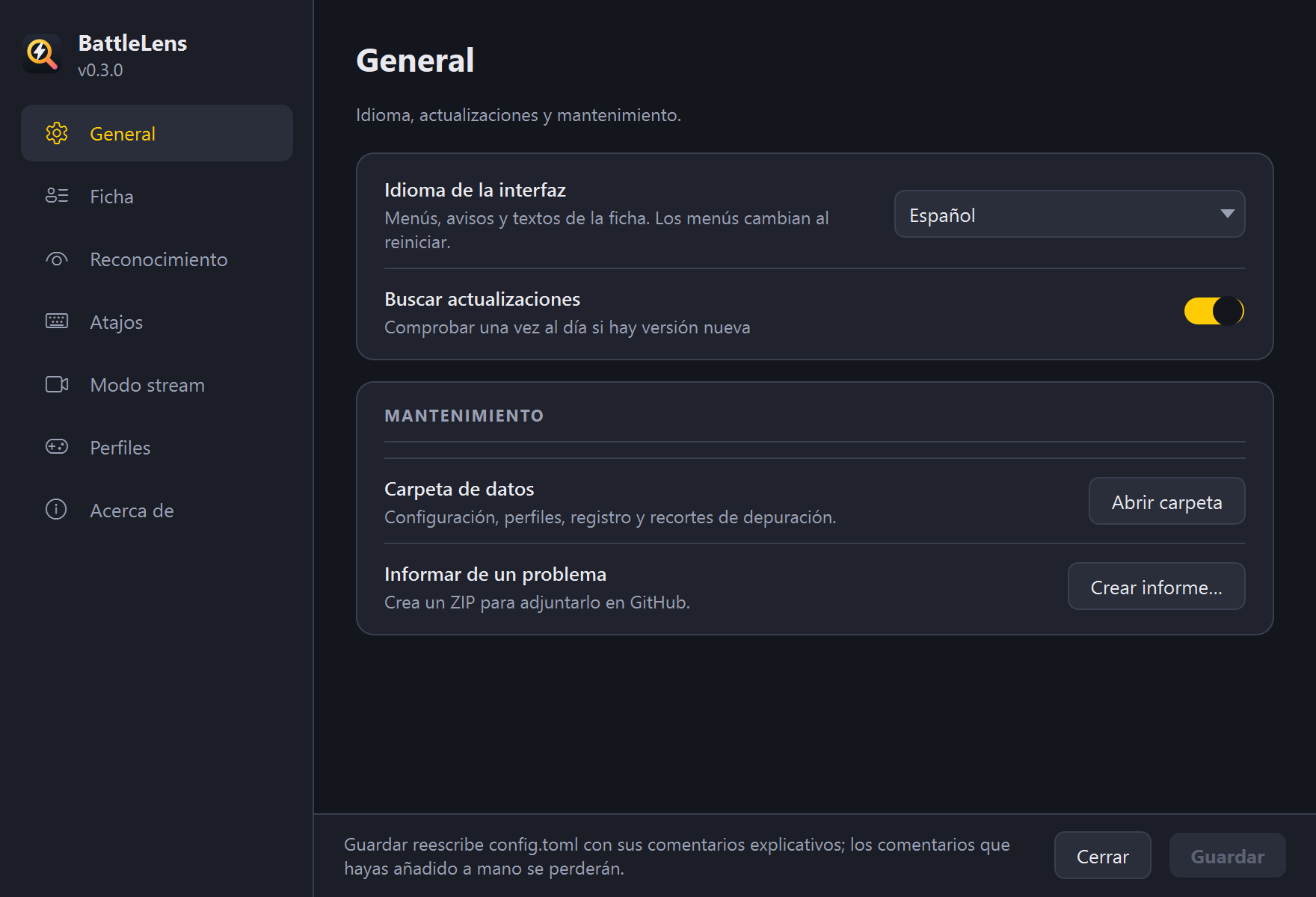Select Modo stream in the sidebar
The image size is (1316, 897).
tap(157, 385)
